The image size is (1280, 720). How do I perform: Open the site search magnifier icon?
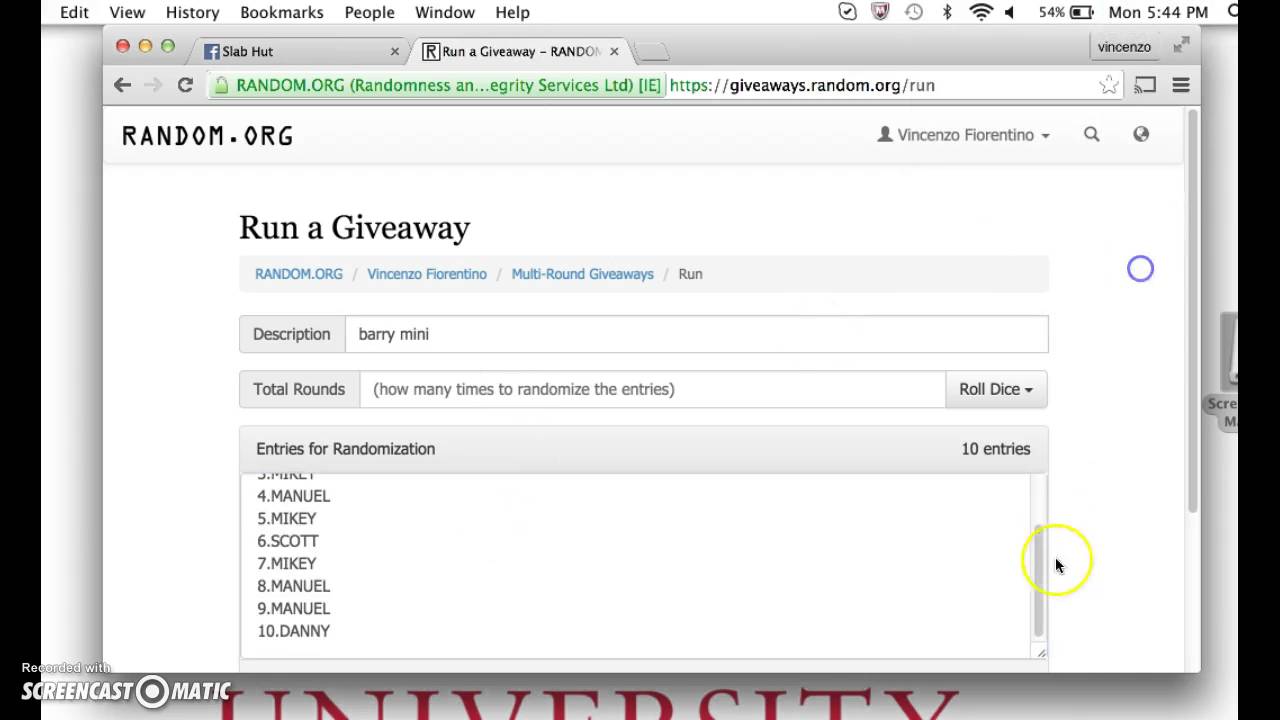[x=1091, y=134]
